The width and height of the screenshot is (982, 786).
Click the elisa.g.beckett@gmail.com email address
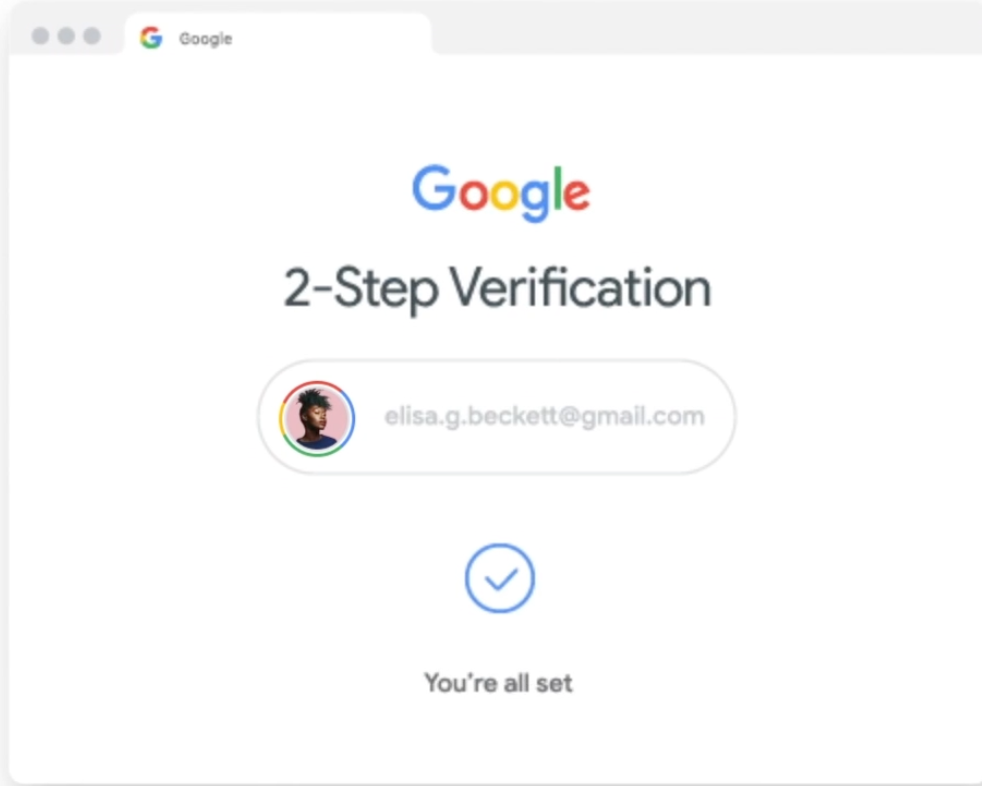tap(544, 416)
